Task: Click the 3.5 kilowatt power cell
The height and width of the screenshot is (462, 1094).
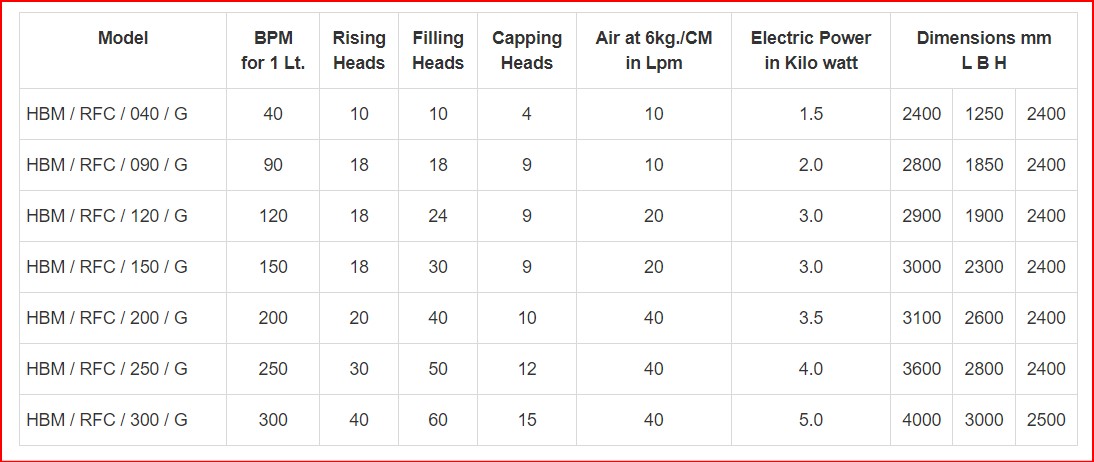Action: [811, 318]
